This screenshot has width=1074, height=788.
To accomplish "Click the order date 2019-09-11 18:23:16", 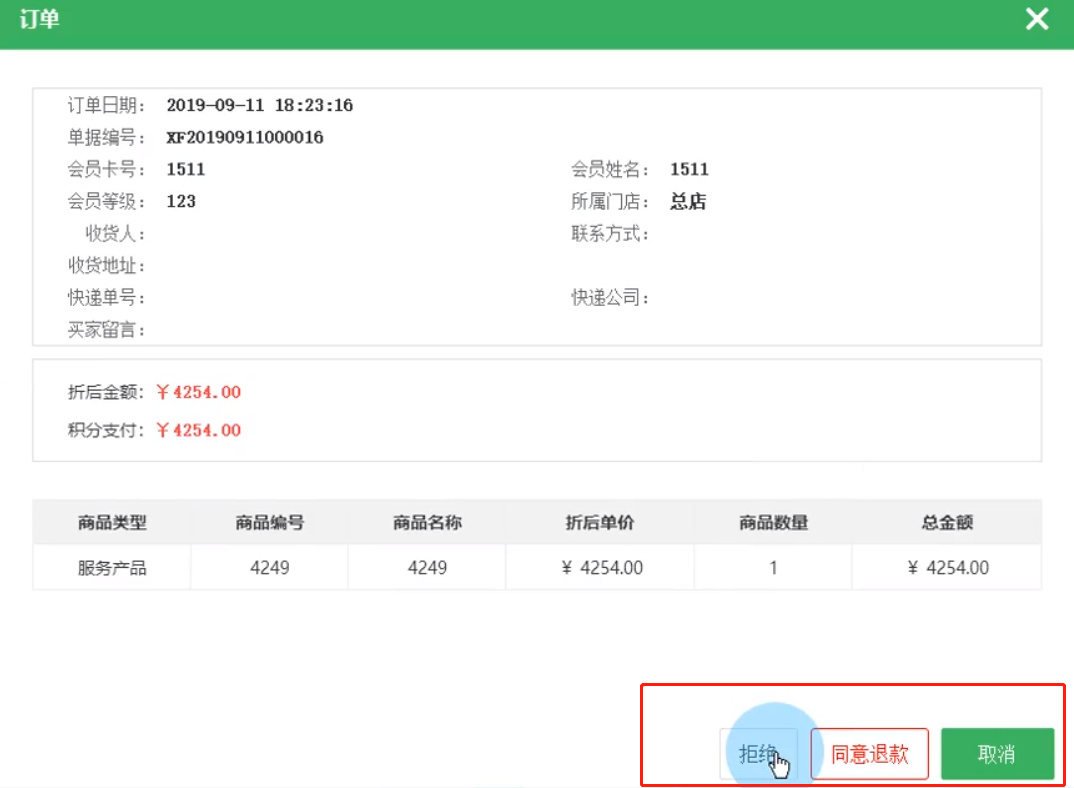I will [259, 105].
